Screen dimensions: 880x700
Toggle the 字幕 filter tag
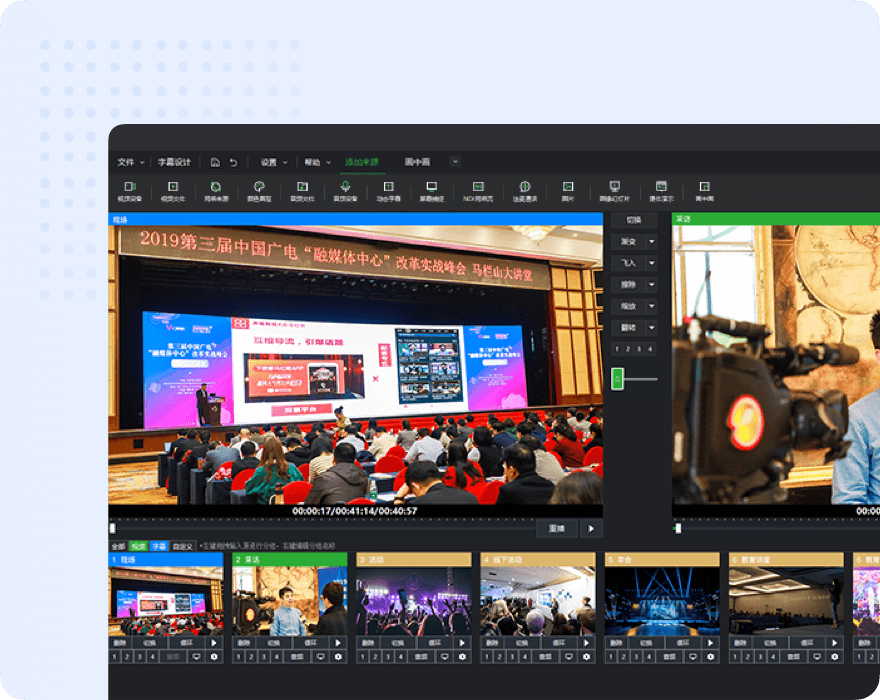pyautogui.click(x=158, y=546)
